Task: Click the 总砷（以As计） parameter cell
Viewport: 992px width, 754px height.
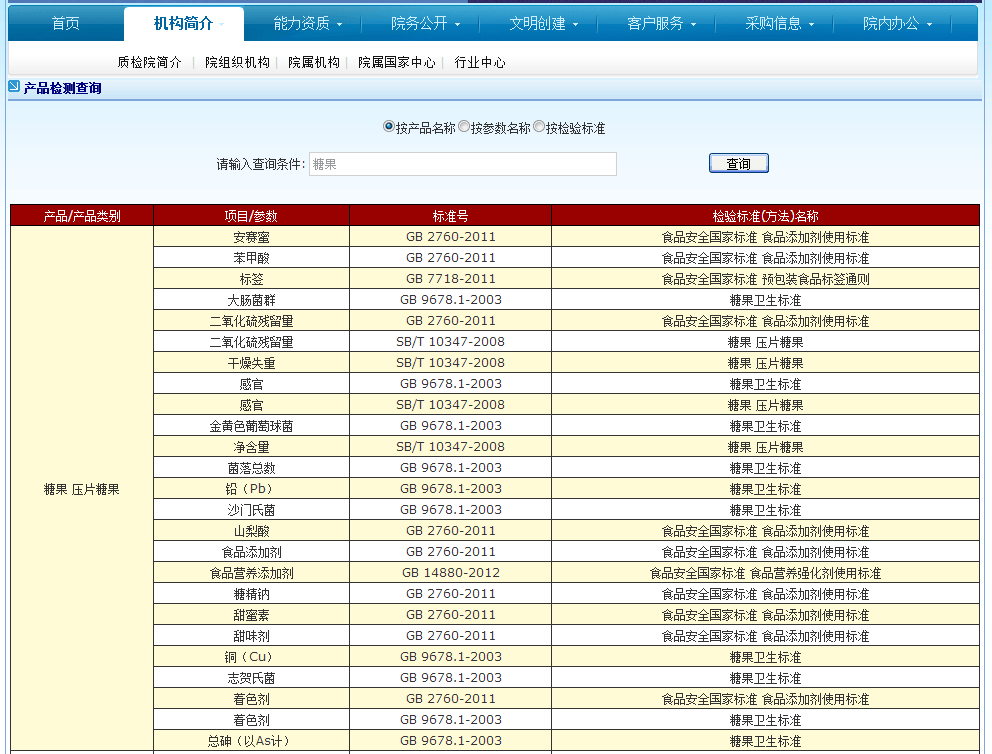Action: 251,741
